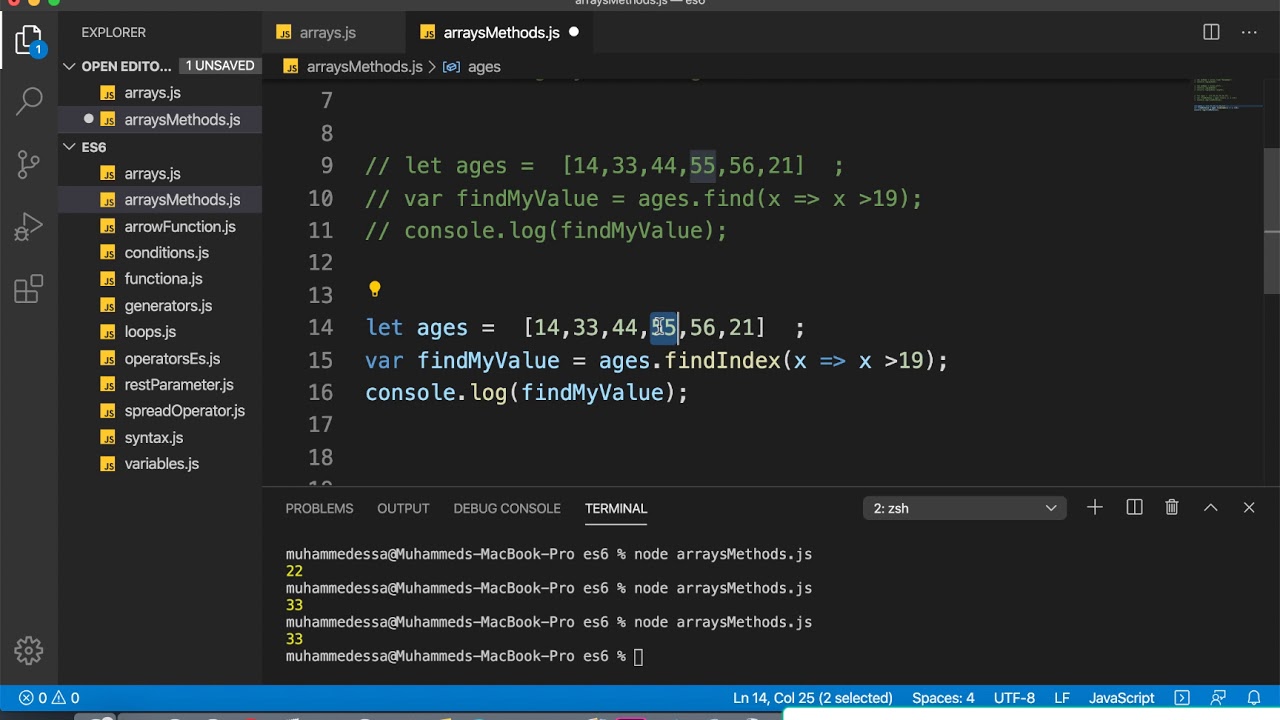Toggle the Explorer view in activity bar
This screenshot has width=1280, height=720.
[29, 41]
